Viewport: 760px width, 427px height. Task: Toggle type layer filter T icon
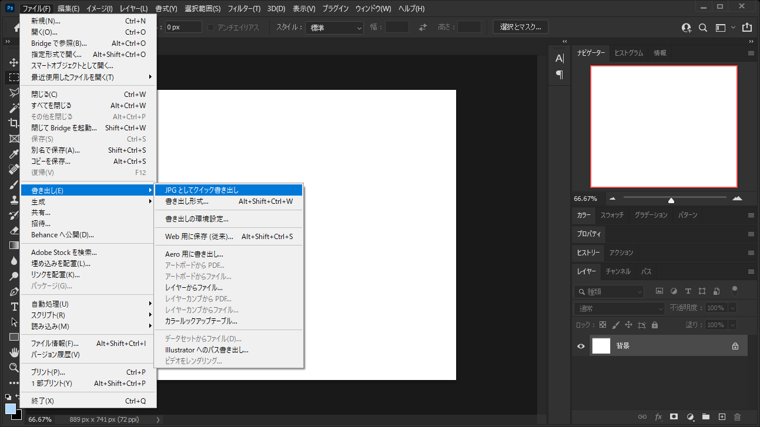[688, 291]
